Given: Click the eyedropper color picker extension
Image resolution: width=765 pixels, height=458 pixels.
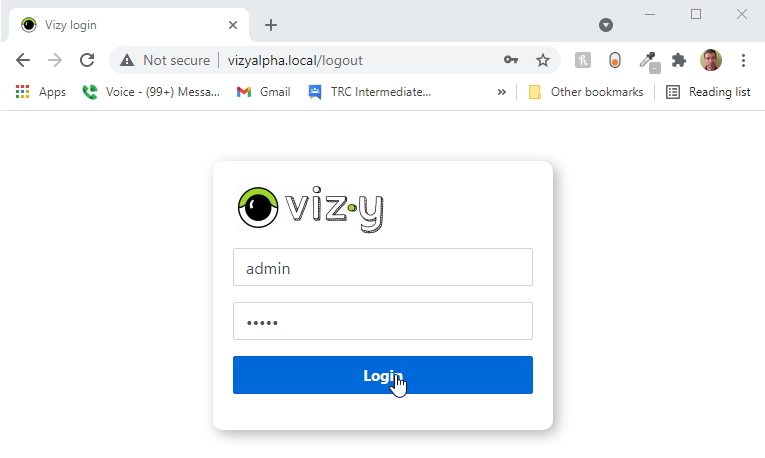Looking at the screenshot, I should coord(648,60).
